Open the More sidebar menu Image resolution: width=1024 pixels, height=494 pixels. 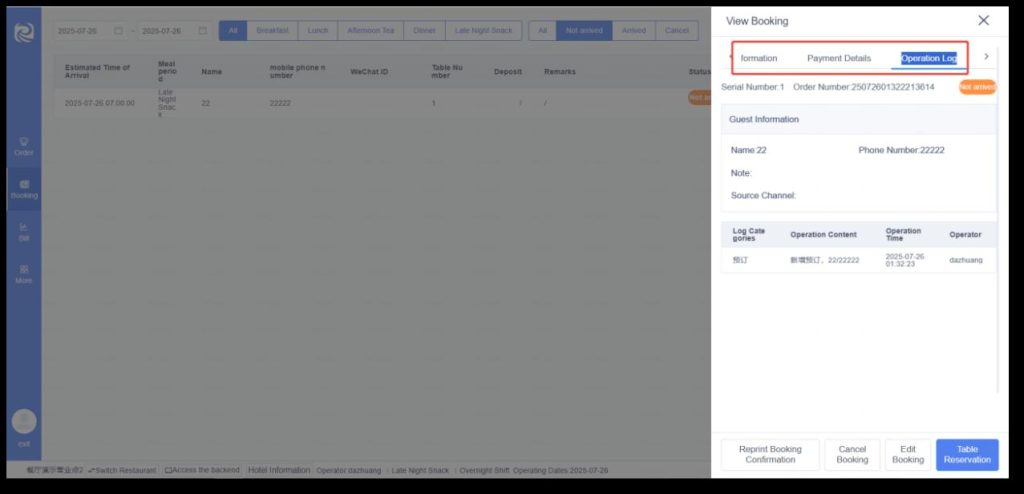pos(23,274)
